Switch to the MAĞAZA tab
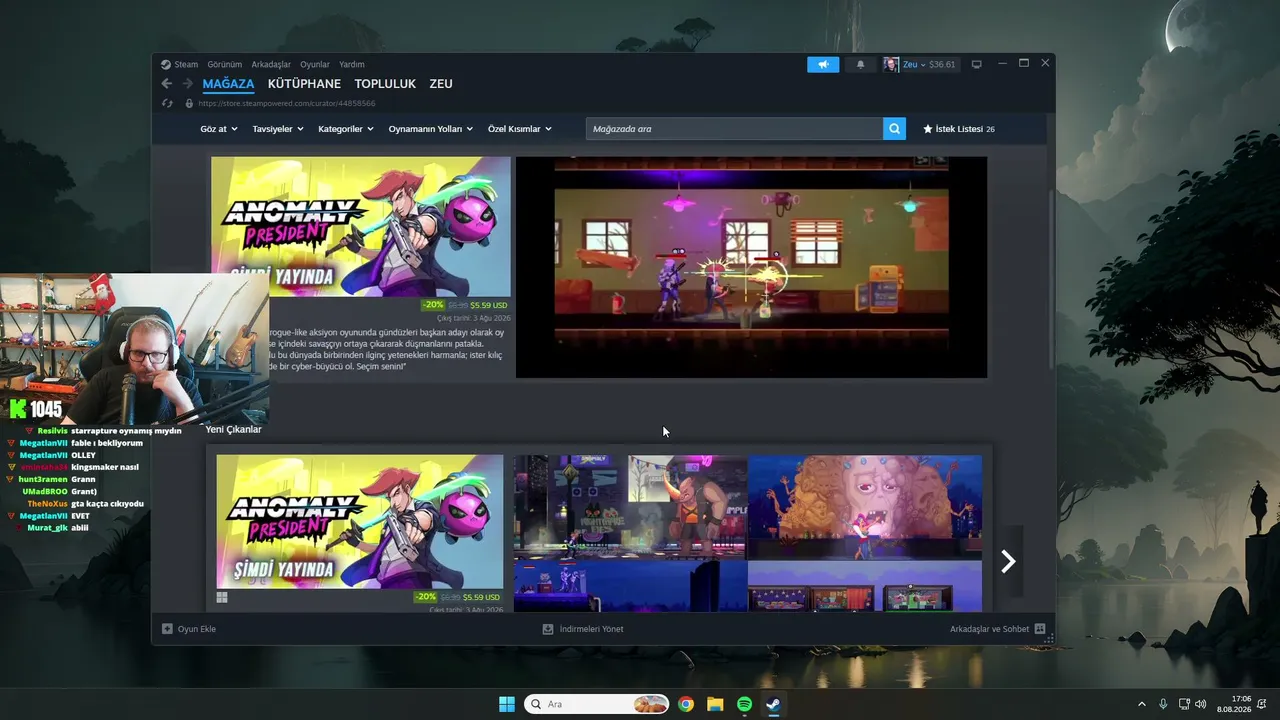 click(228, 84)
